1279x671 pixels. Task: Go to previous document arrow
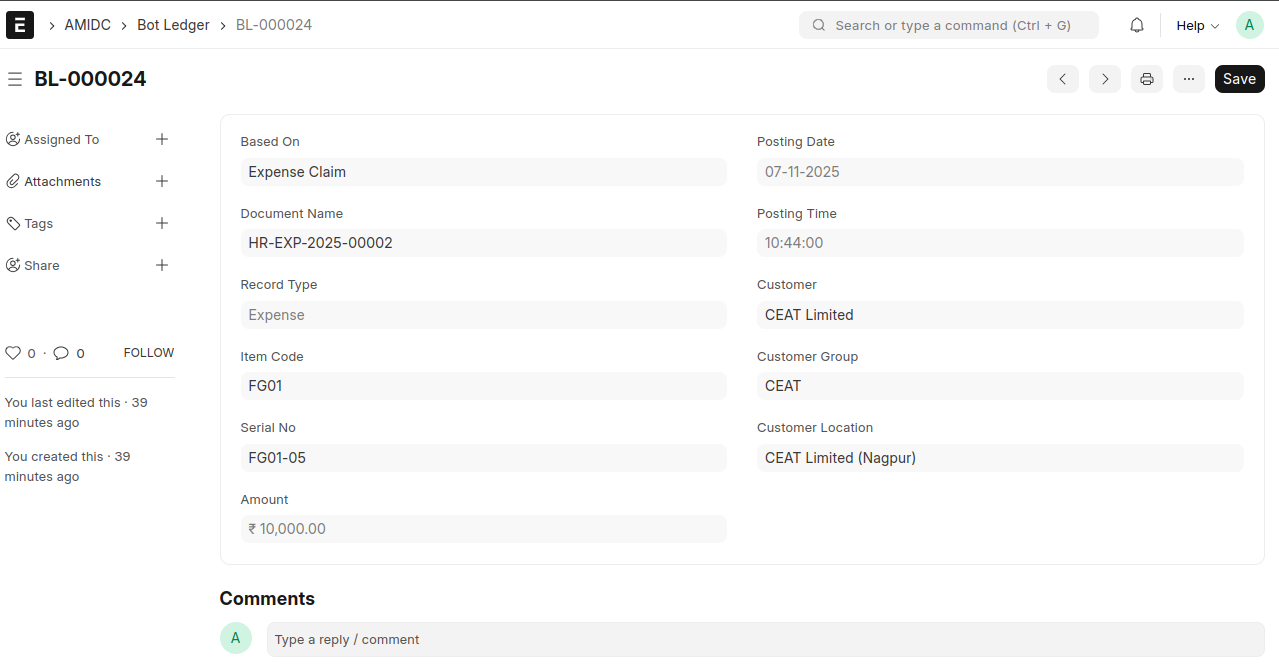click(x=1062, y=79)
